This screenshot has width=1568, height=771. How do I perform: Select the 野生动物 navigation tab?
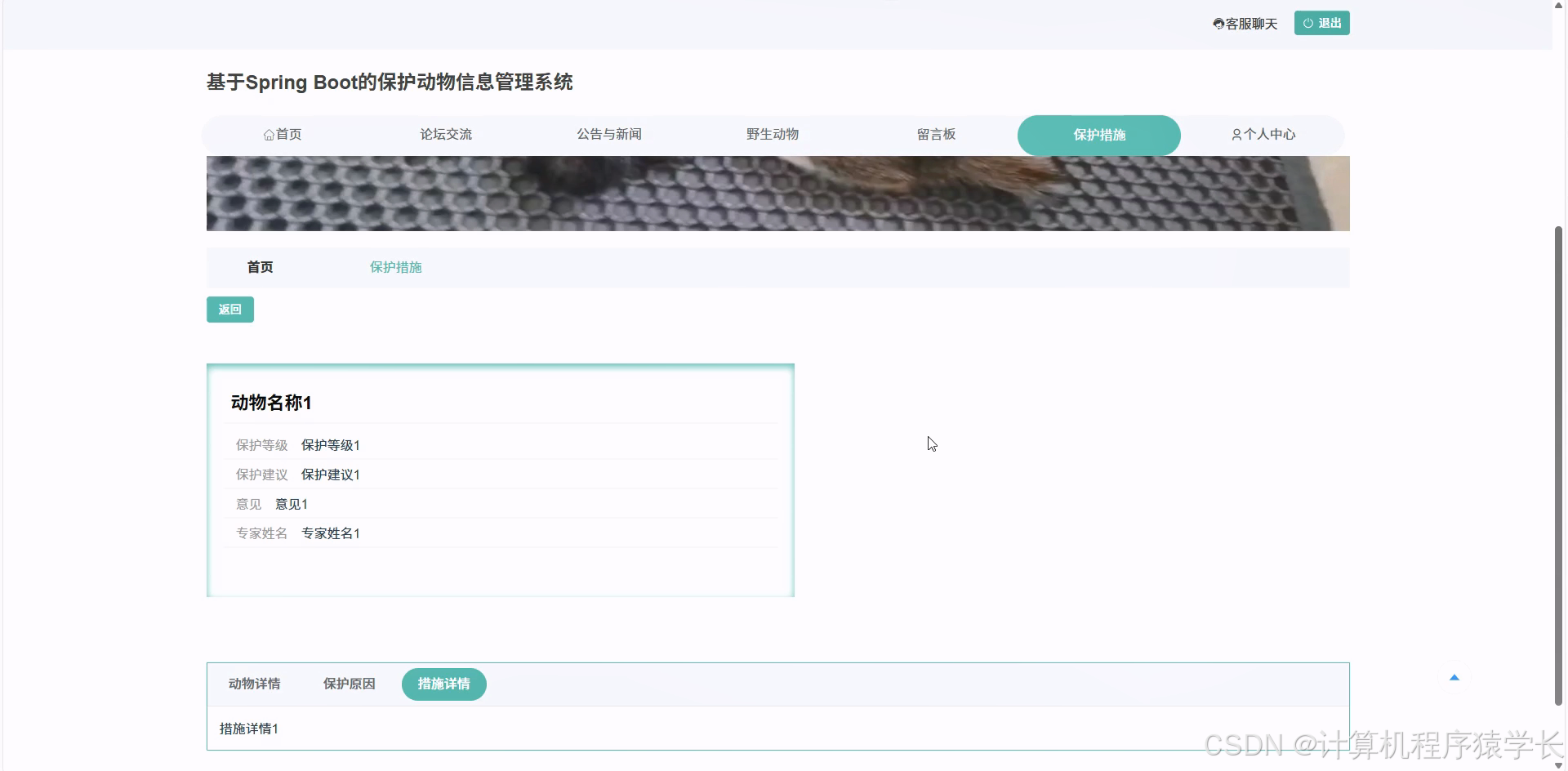coord(773,134)
